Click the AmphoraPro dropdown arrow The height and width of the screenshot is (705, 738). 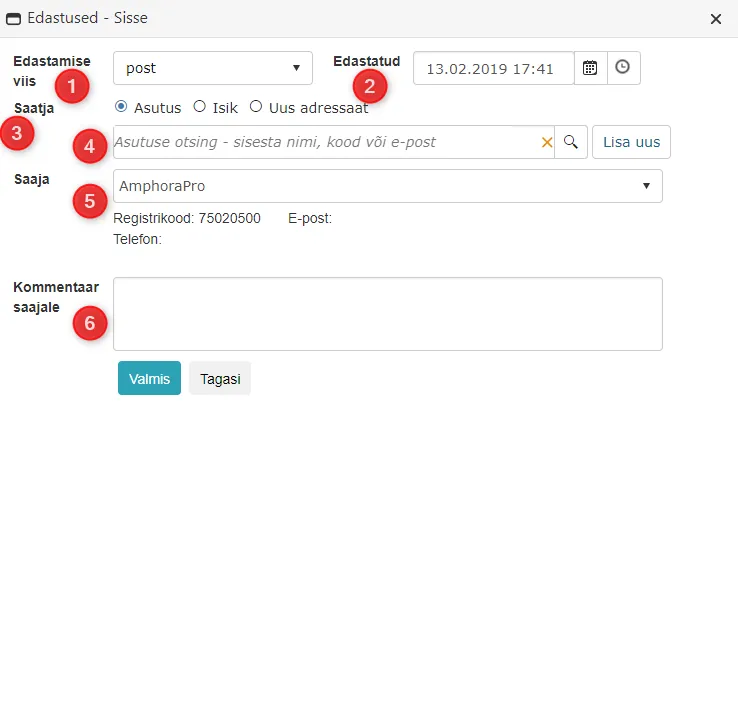click(x=647, y=186)
